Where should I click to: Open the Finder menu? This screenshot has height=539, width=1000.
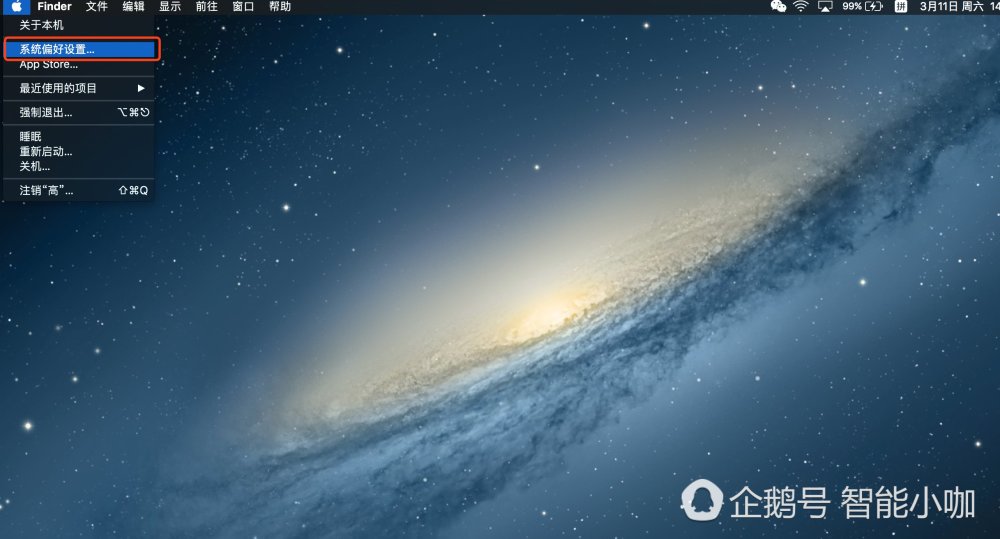pos(54,6)
